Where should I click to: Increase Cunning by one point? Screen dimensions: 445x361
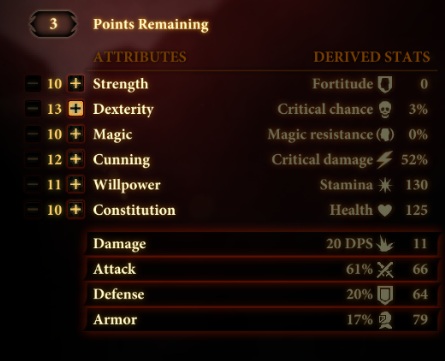pyautogui.click(x=76, y=159)
